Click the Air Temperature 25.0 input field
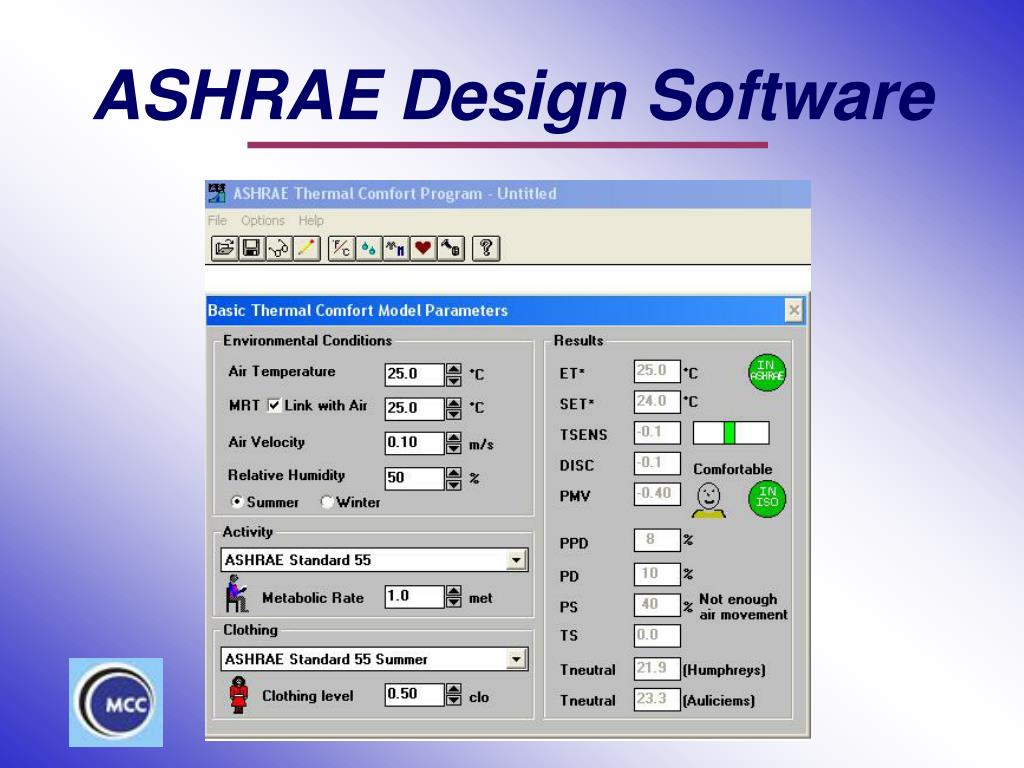Viewport: 1024px width, 768px height. (414, 374)
